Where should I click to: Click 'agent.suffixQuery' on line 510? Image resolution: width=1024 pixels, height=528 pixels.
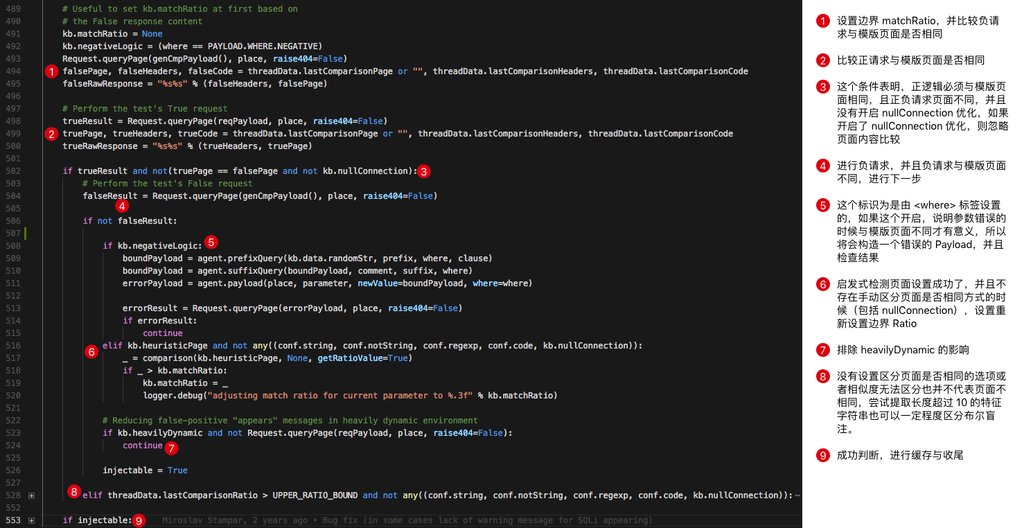click(240, 271)
